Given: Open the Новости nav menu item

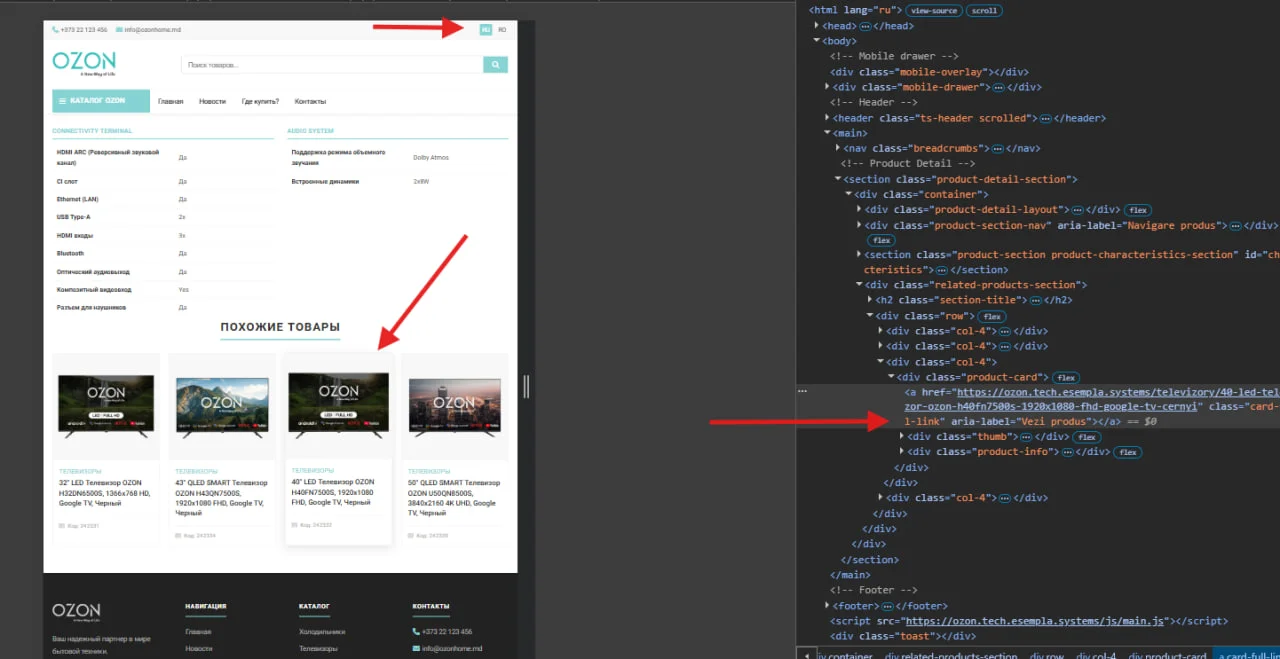Looking at the screenshot, I should click(212, 102).
